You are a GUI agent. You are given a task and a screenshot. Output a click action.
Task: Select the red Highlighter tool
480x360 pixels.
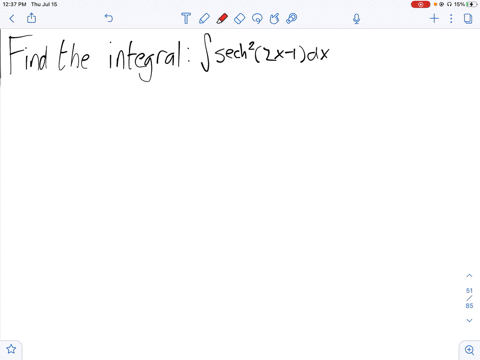(x=222, y=18)
